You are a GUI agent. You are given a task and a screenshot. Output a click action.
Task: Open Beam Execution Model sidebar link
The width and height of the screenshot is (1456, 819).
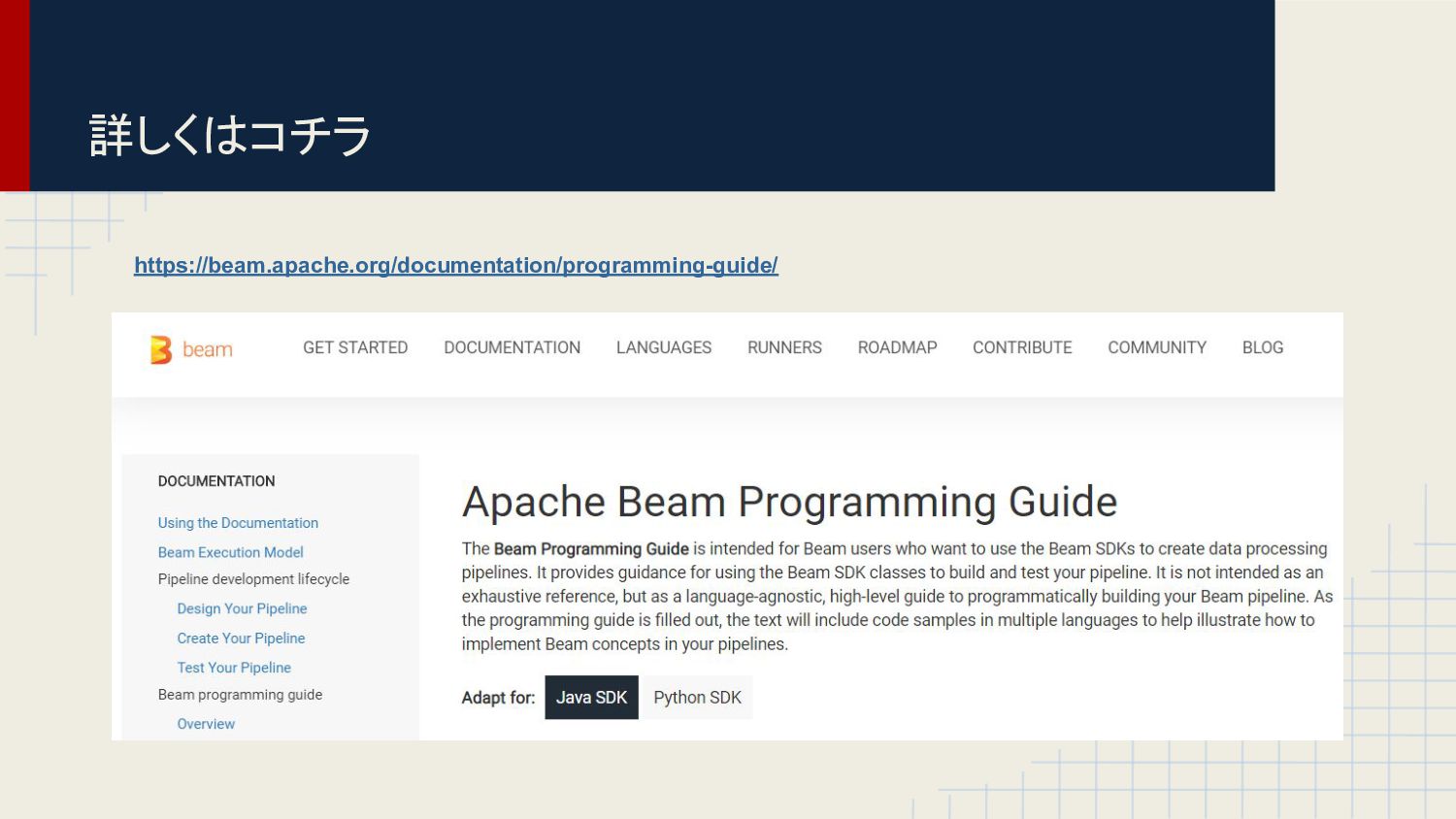[x=230, y=552]
